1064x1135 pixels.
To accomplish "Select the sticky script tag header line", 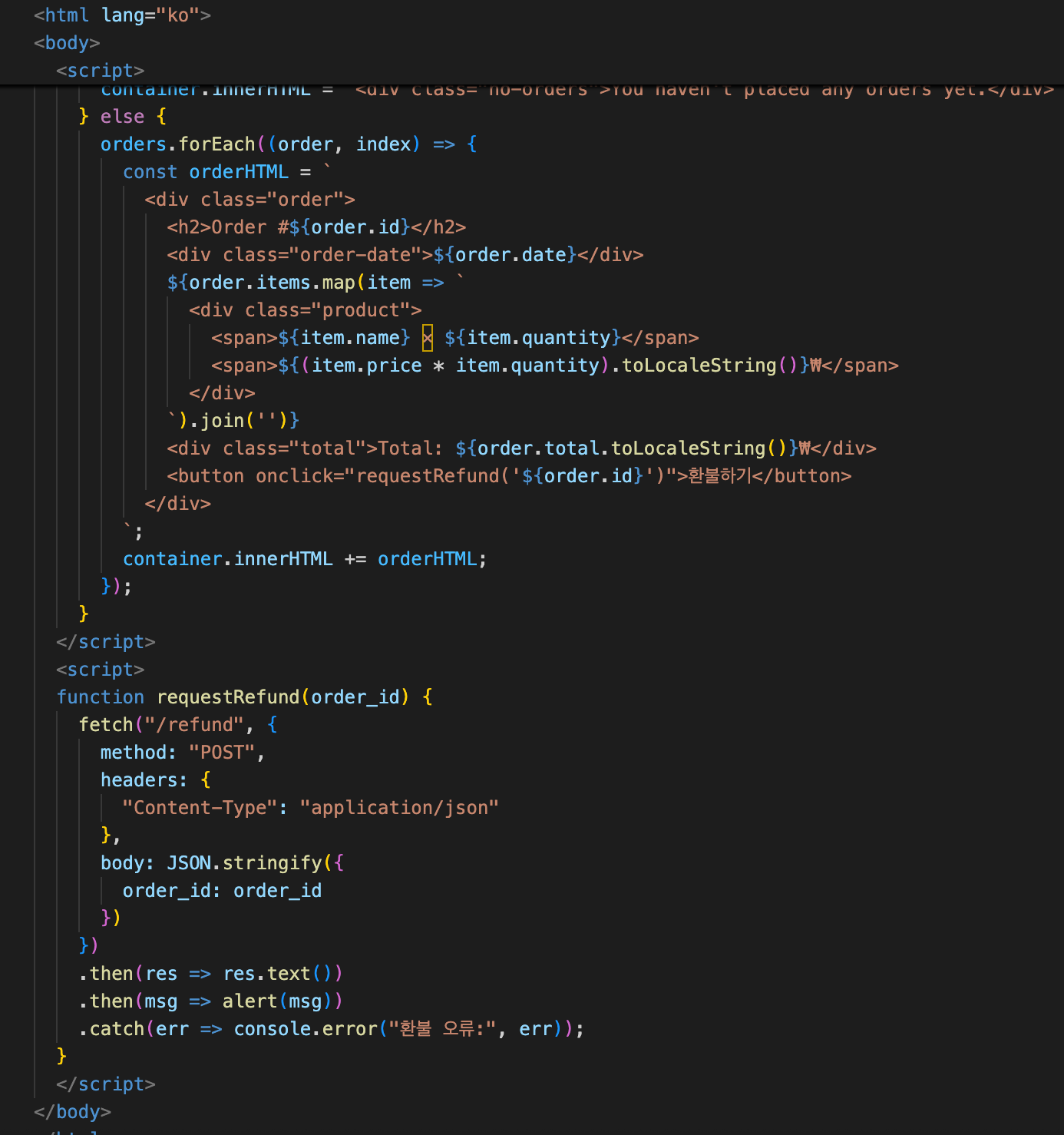I will click(x=100, y=71).
